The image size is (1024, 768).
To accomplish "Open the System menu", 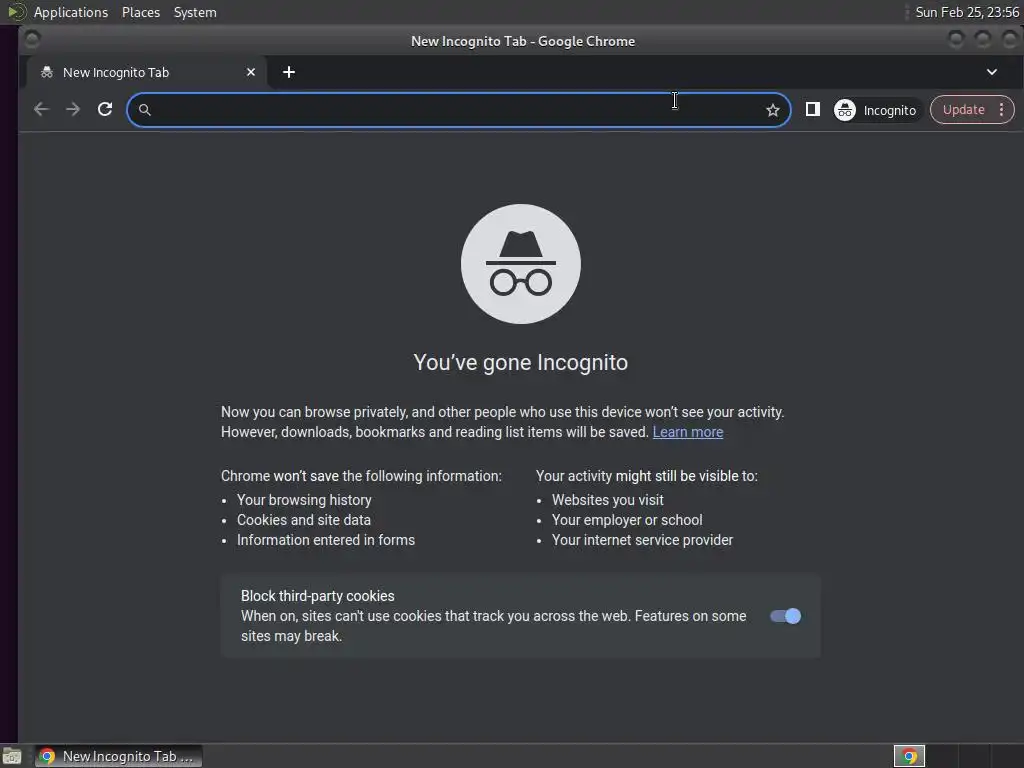I will 195,12.
